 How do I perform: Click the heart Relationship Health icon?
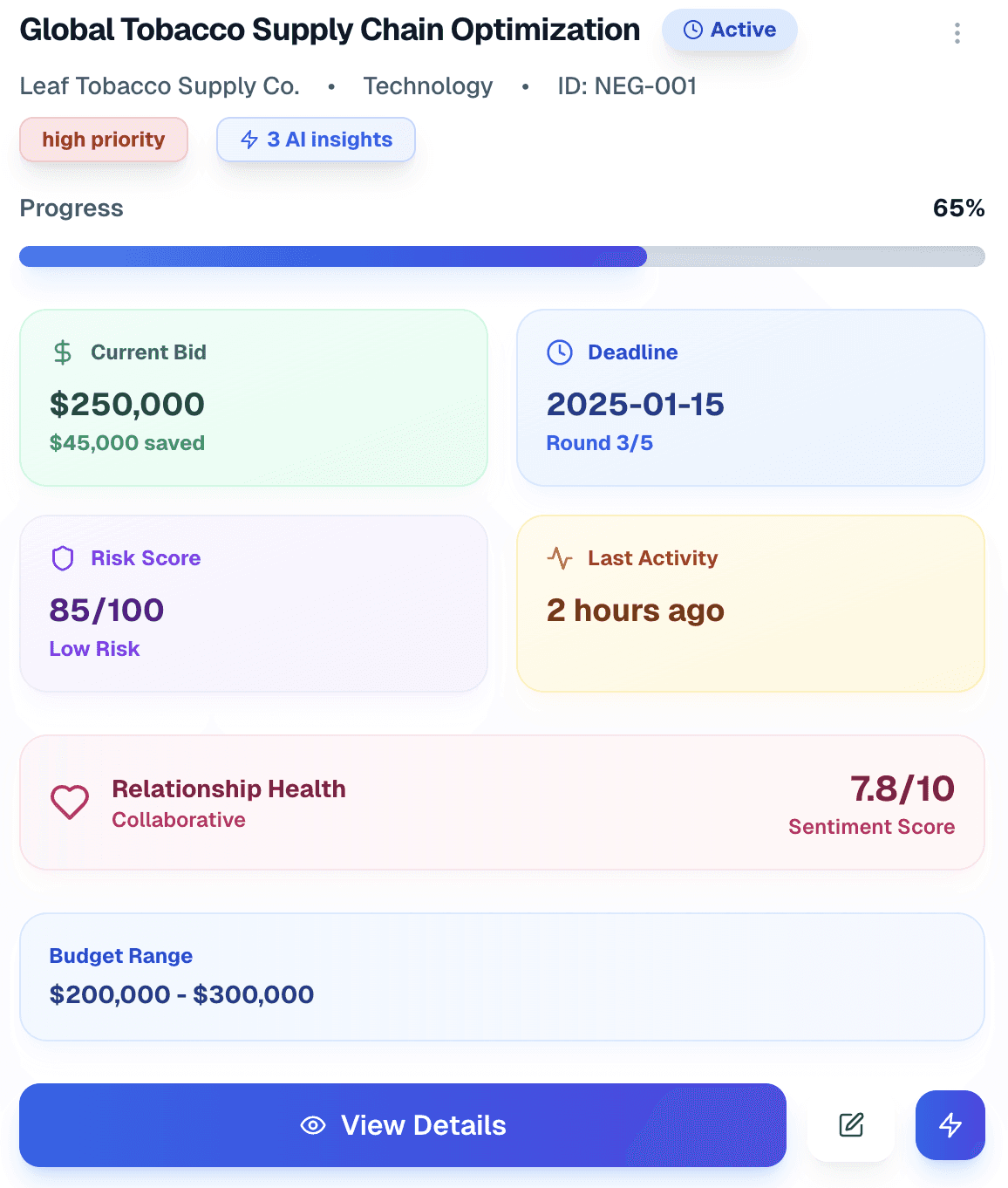pos(70,802)
